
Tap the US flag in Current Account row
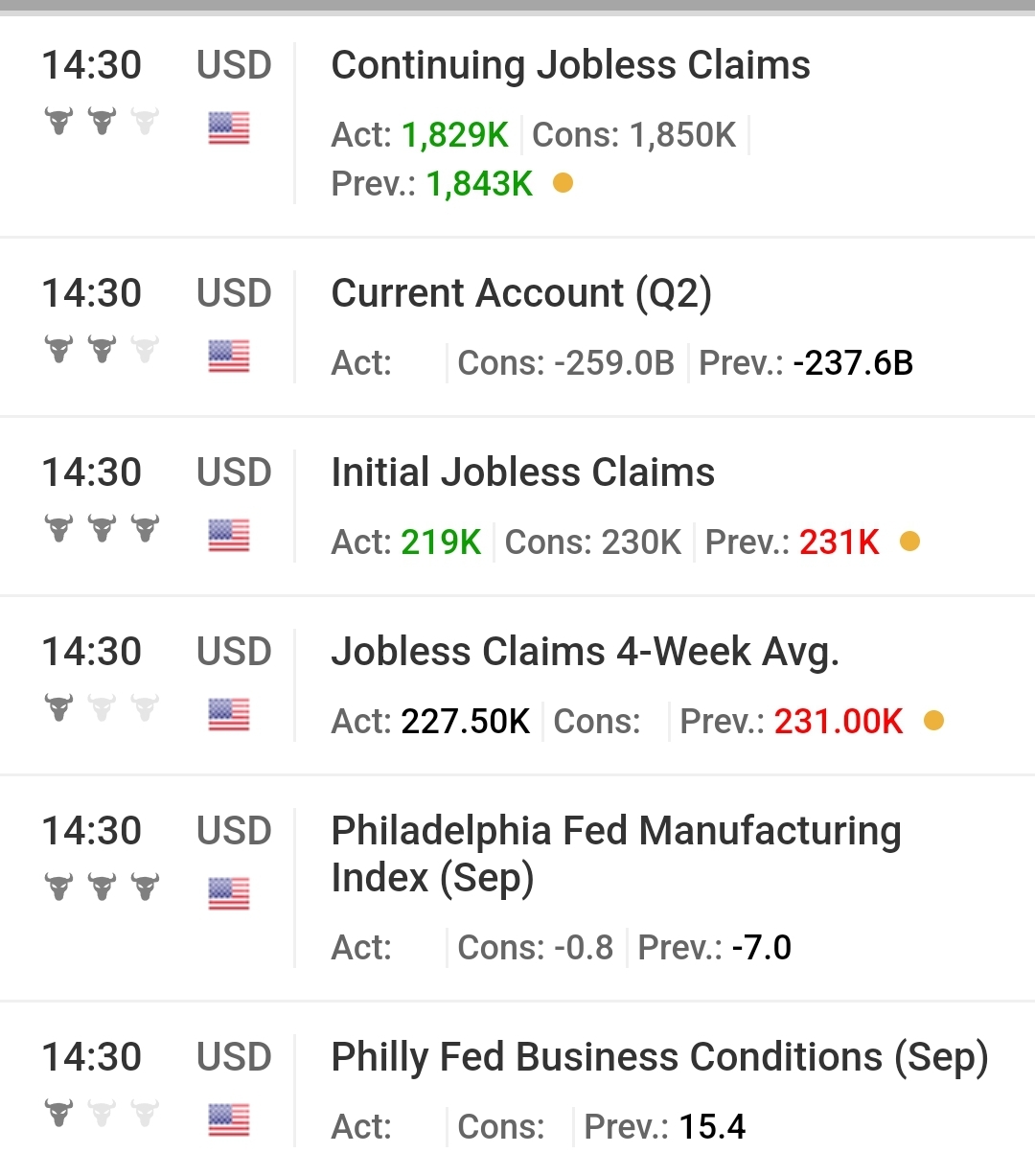pos(229,356)
